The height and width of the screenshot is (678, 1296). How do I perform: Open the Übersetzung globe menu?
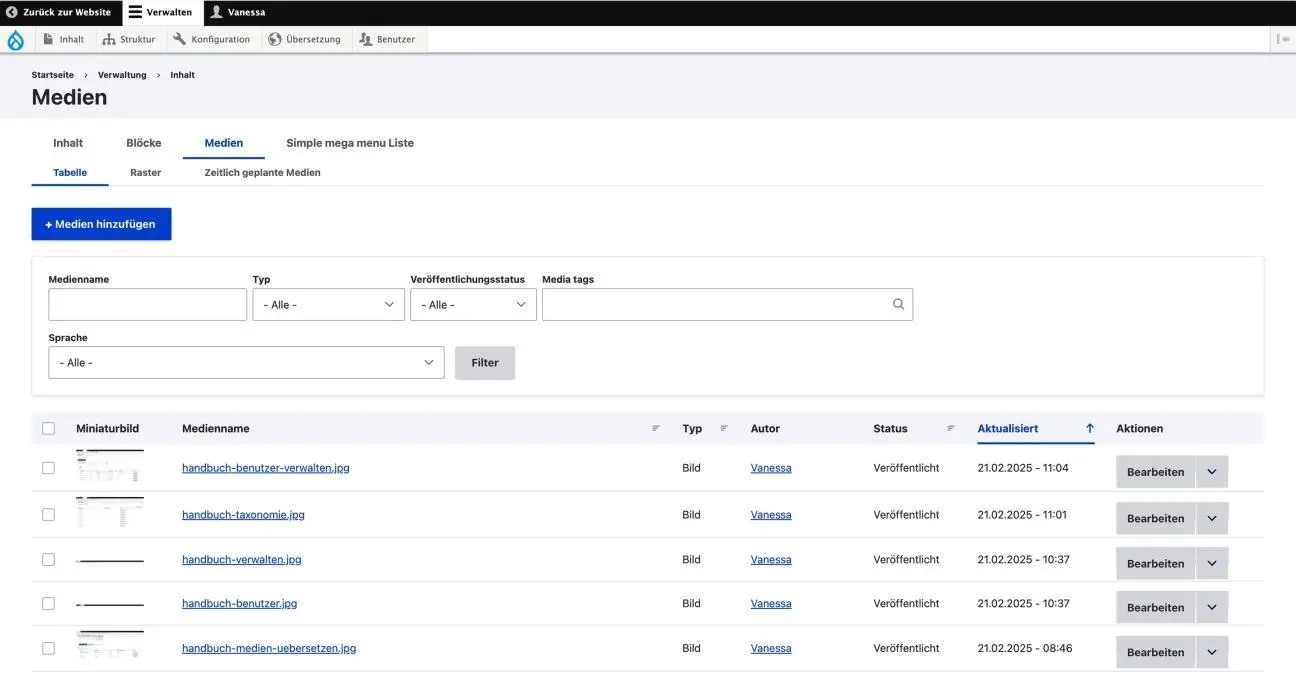pos(304,40)
